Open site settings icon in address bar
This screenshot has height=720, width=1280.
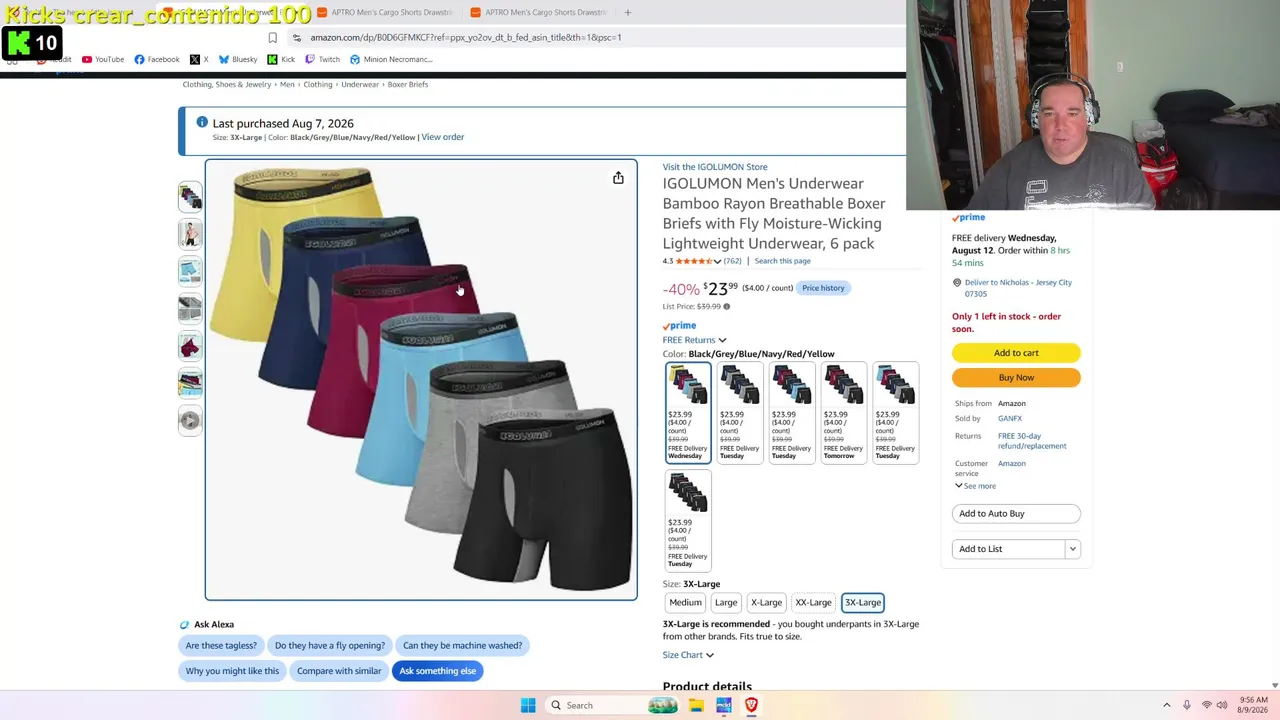(296, 38)
